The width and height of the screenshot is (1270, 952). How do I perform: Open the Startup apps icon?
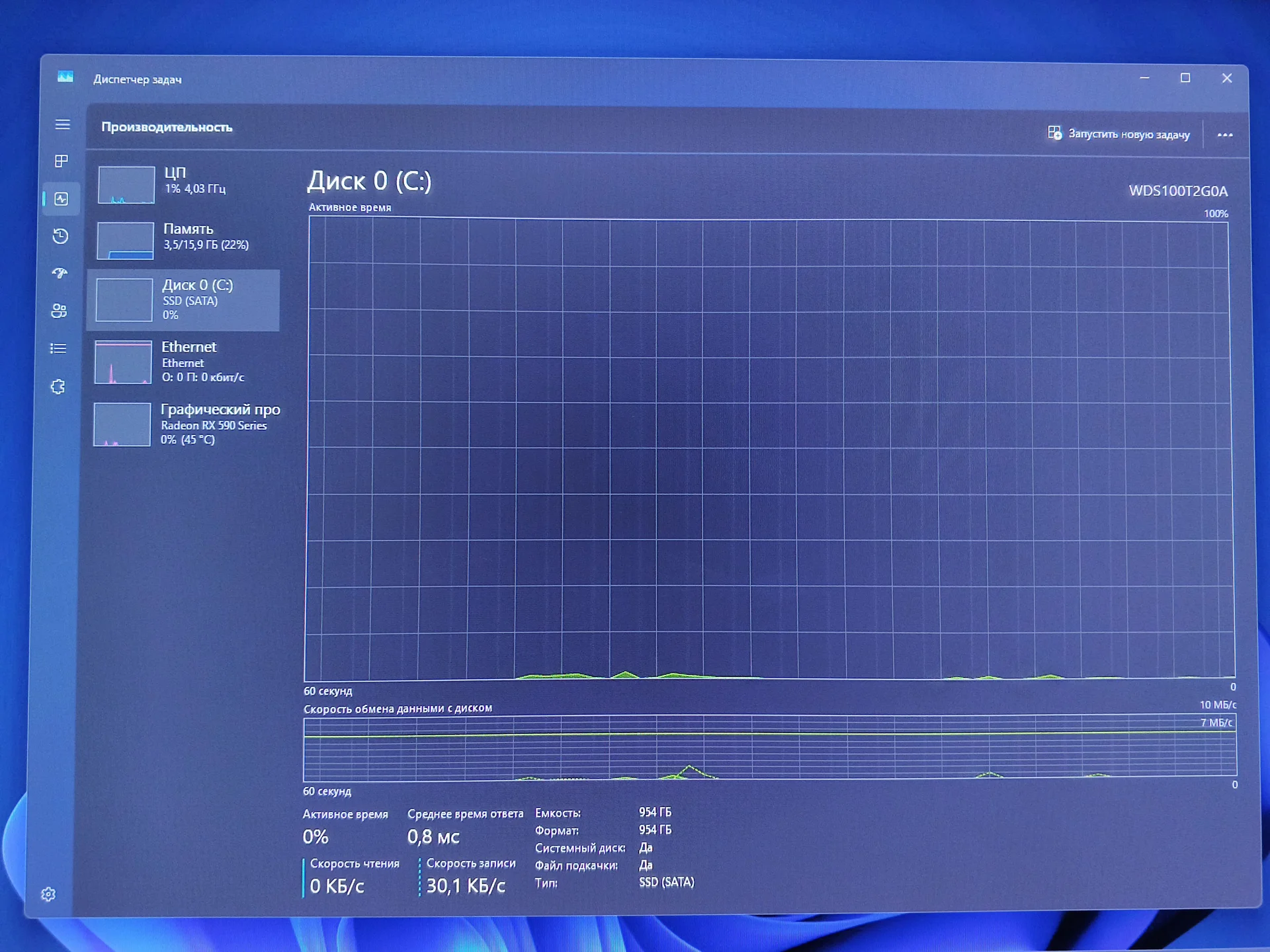point(60,272)
